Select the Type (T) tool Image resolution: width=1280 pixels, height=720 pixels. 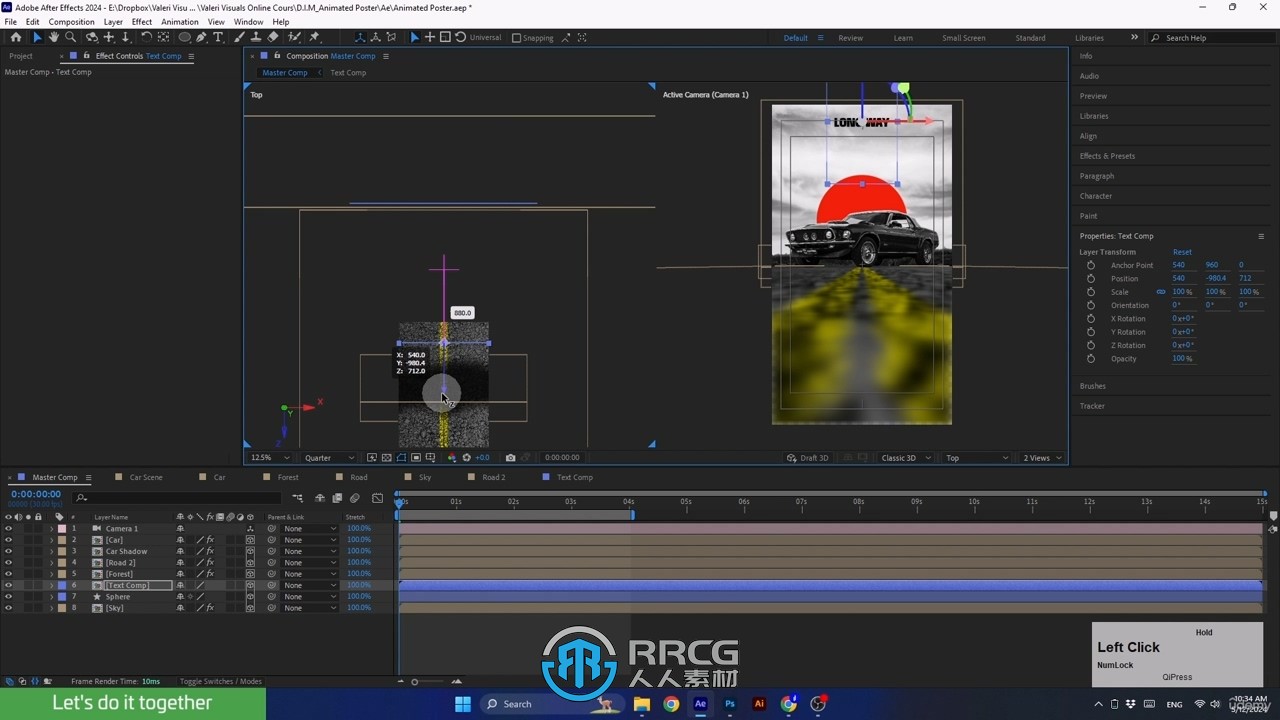pyautogui.click(x=218, y=37)
